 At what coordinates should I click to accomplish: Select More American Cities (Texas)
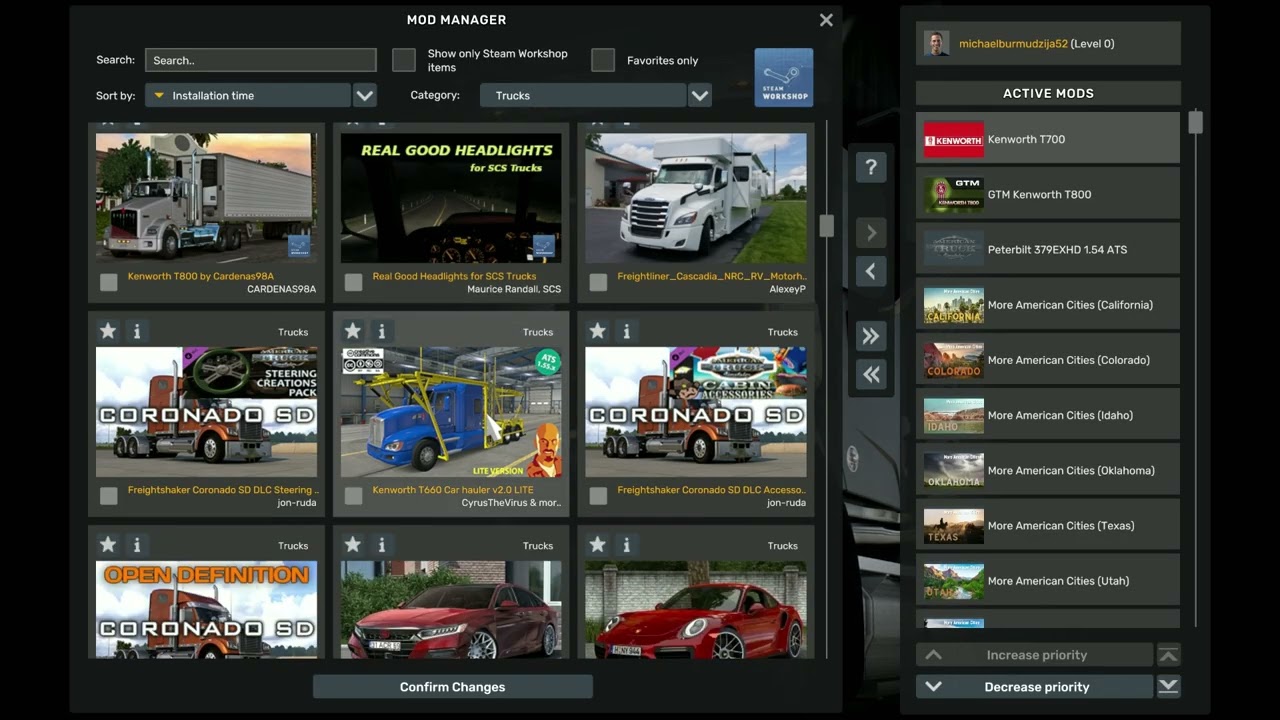pos(1048,525)
